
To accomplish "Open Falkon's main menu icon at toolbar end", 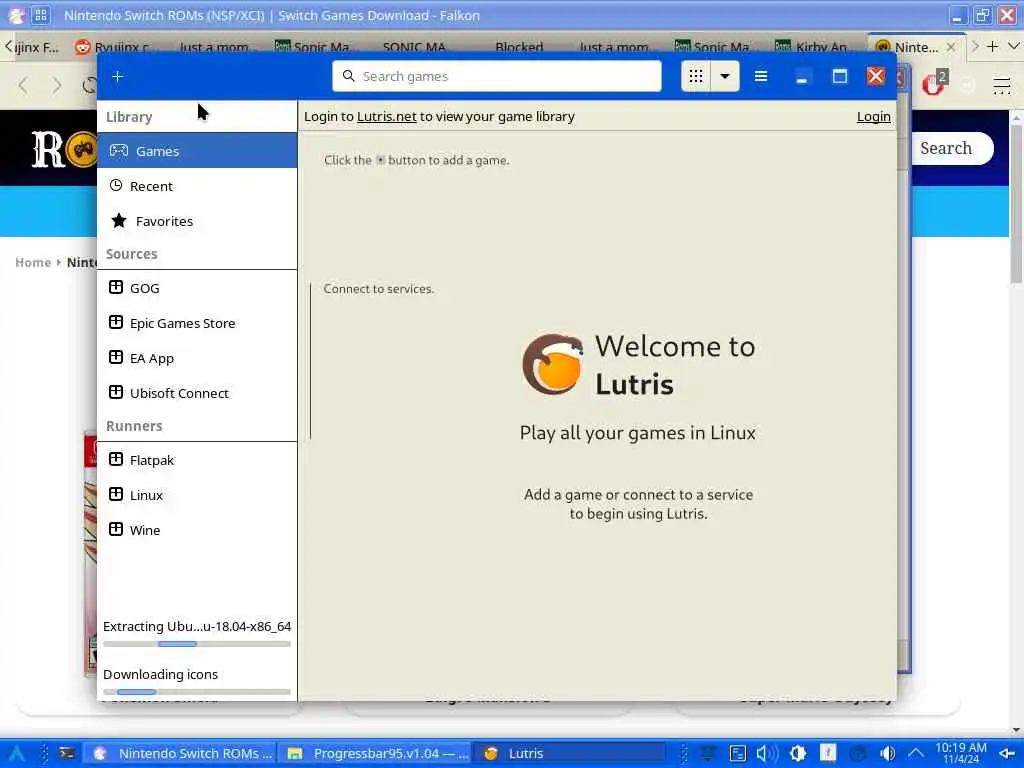I will (1001, 86).
